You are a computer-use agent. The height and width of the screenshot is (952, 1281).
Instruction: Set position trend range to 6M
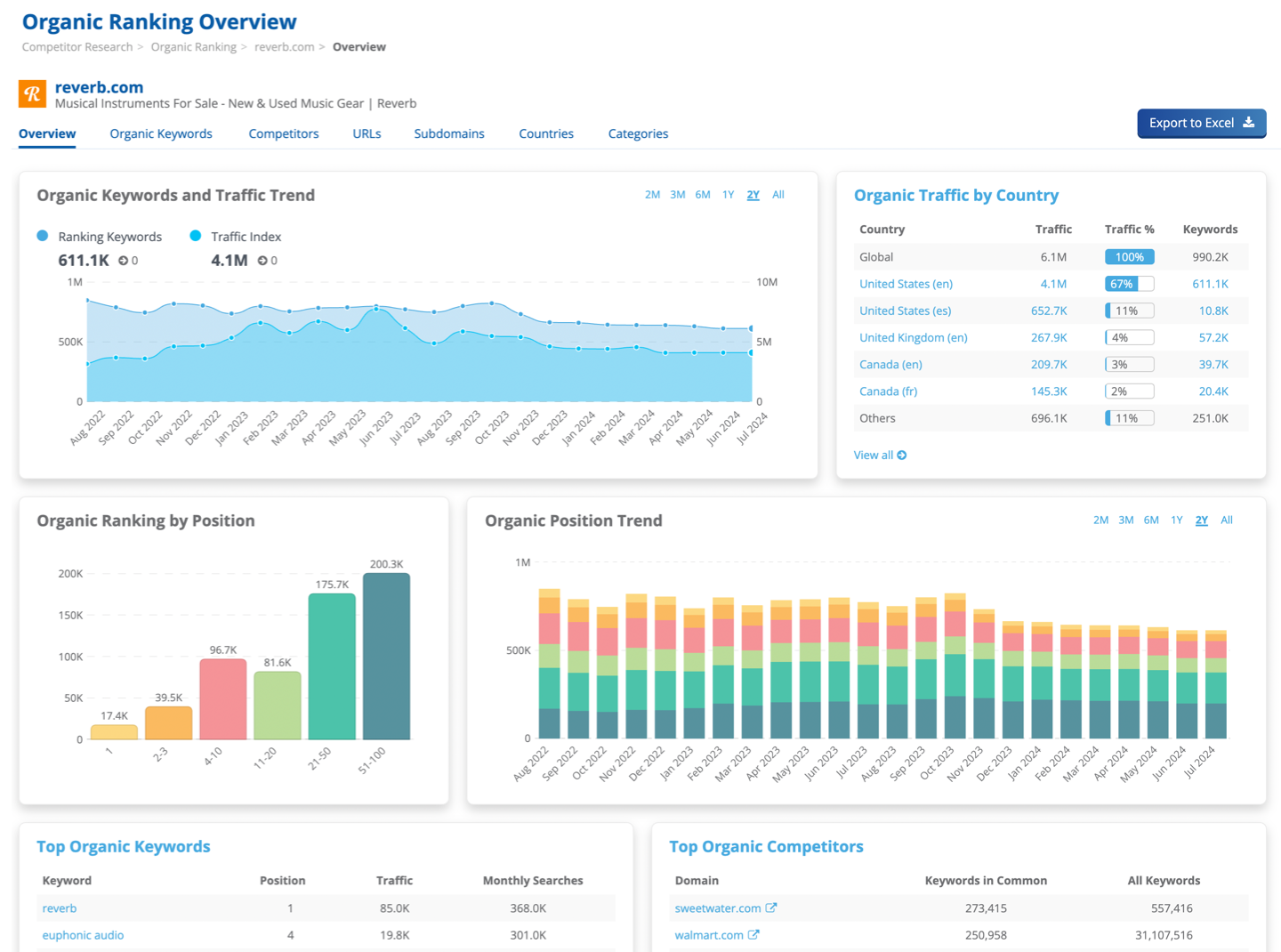(x=1151, y=520)
